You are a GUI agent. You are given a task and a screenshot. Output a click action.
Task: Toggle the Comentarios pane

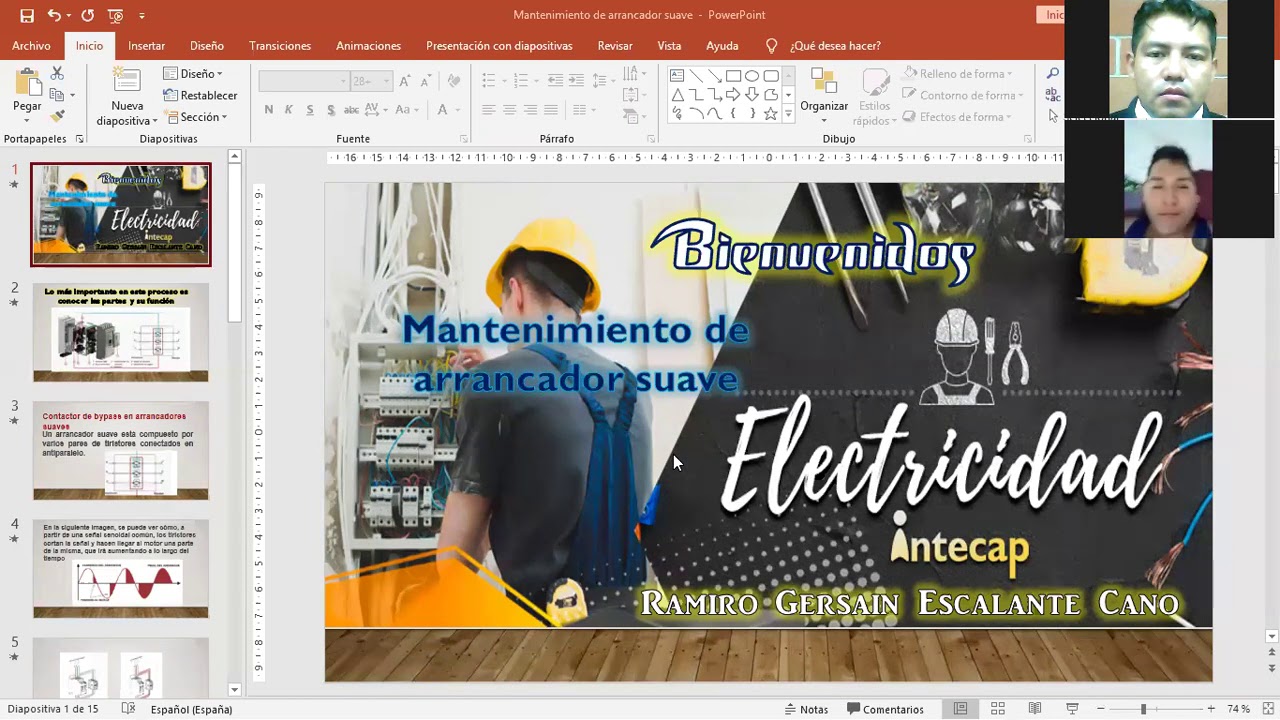(885, 709)
